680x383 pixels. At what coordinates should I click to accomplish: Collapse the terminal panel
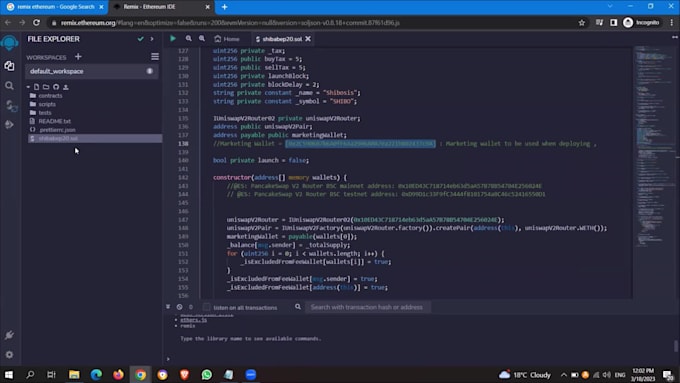[168, 307]
